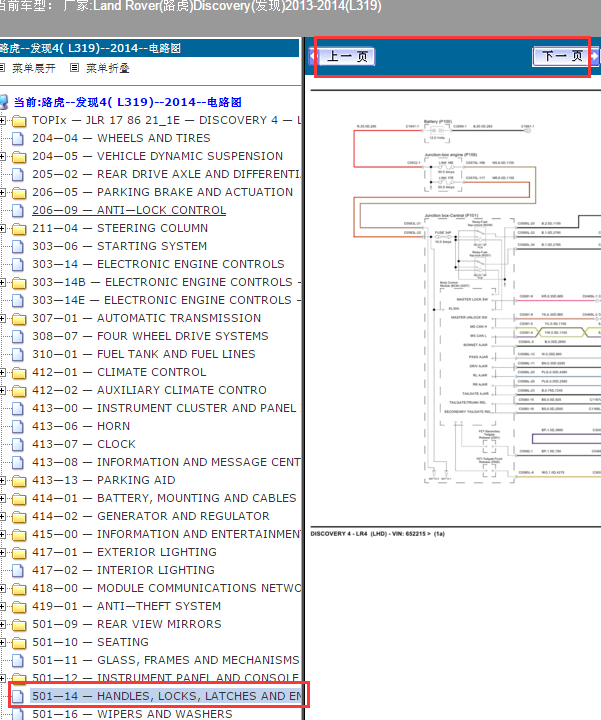Open the 206-09 Anti-Lock Control entry
Screen dimensions: 601x720
pos(128,210)
